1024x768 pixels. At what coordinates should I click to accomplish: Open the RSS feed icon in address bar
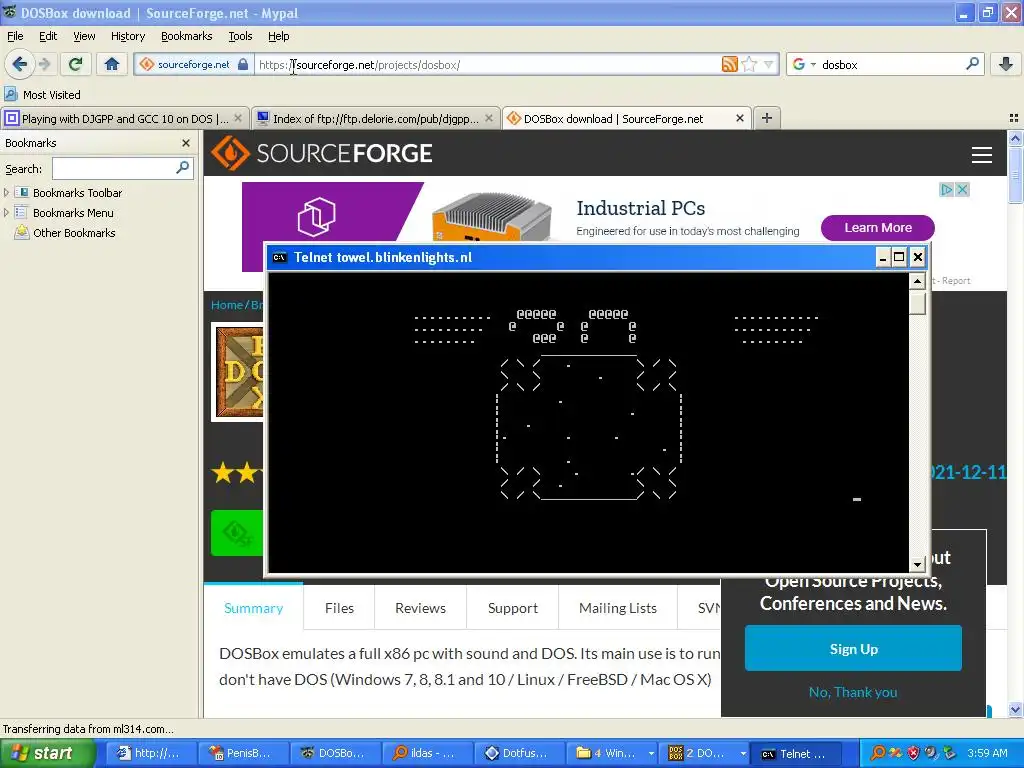(x=729, y=64)
